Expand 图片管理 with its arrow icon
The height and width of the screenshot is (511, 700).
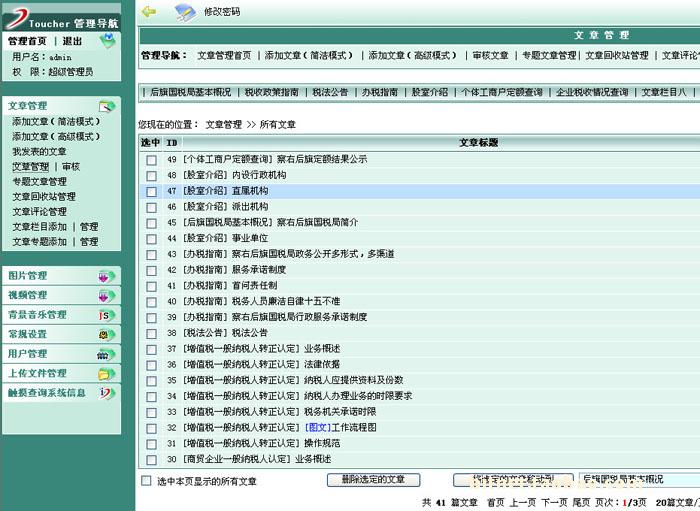[106, 277]
